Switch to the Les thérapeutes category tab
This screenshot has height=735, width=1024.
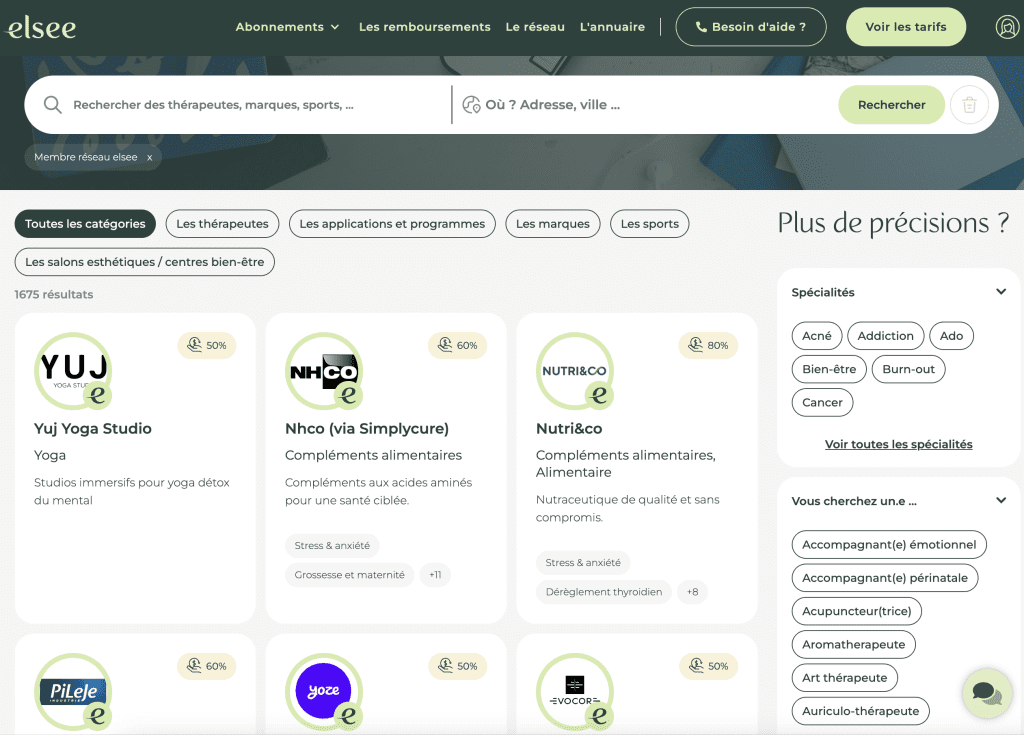[222, 223]
